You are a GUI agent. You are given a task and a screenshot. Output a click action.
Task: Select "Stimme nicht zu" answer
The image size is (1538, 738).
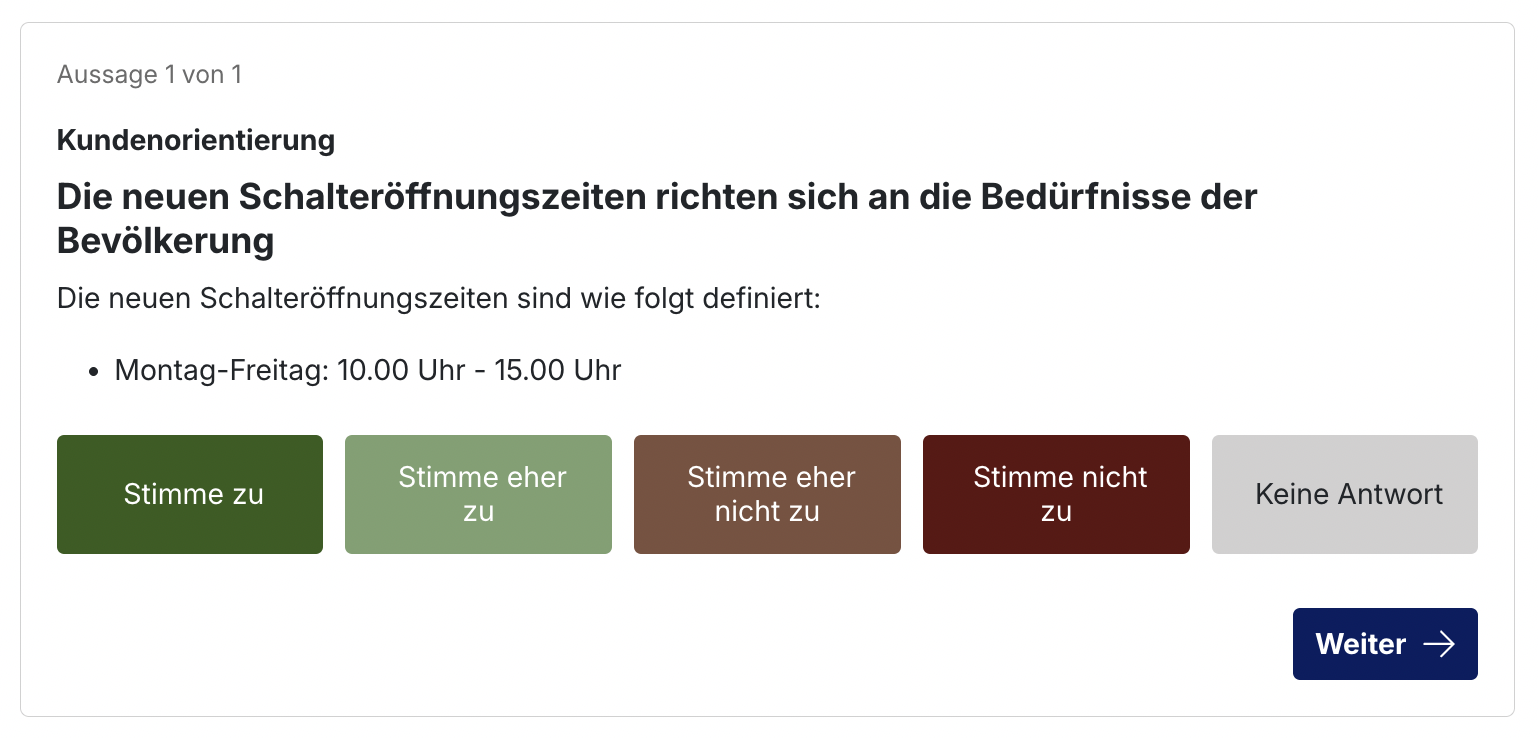tap(1056, 494)
